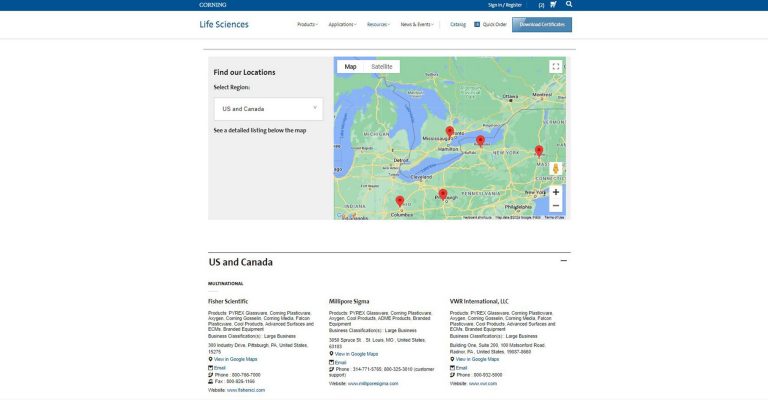Go to Life Sciences home
Screen dimensions: 768x400
click(x=224, y=24)
